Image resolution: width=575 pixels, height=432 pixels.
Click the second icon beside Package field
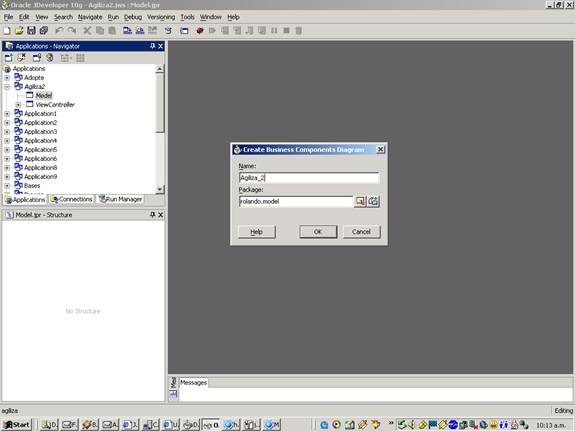[x=373, y=201]
